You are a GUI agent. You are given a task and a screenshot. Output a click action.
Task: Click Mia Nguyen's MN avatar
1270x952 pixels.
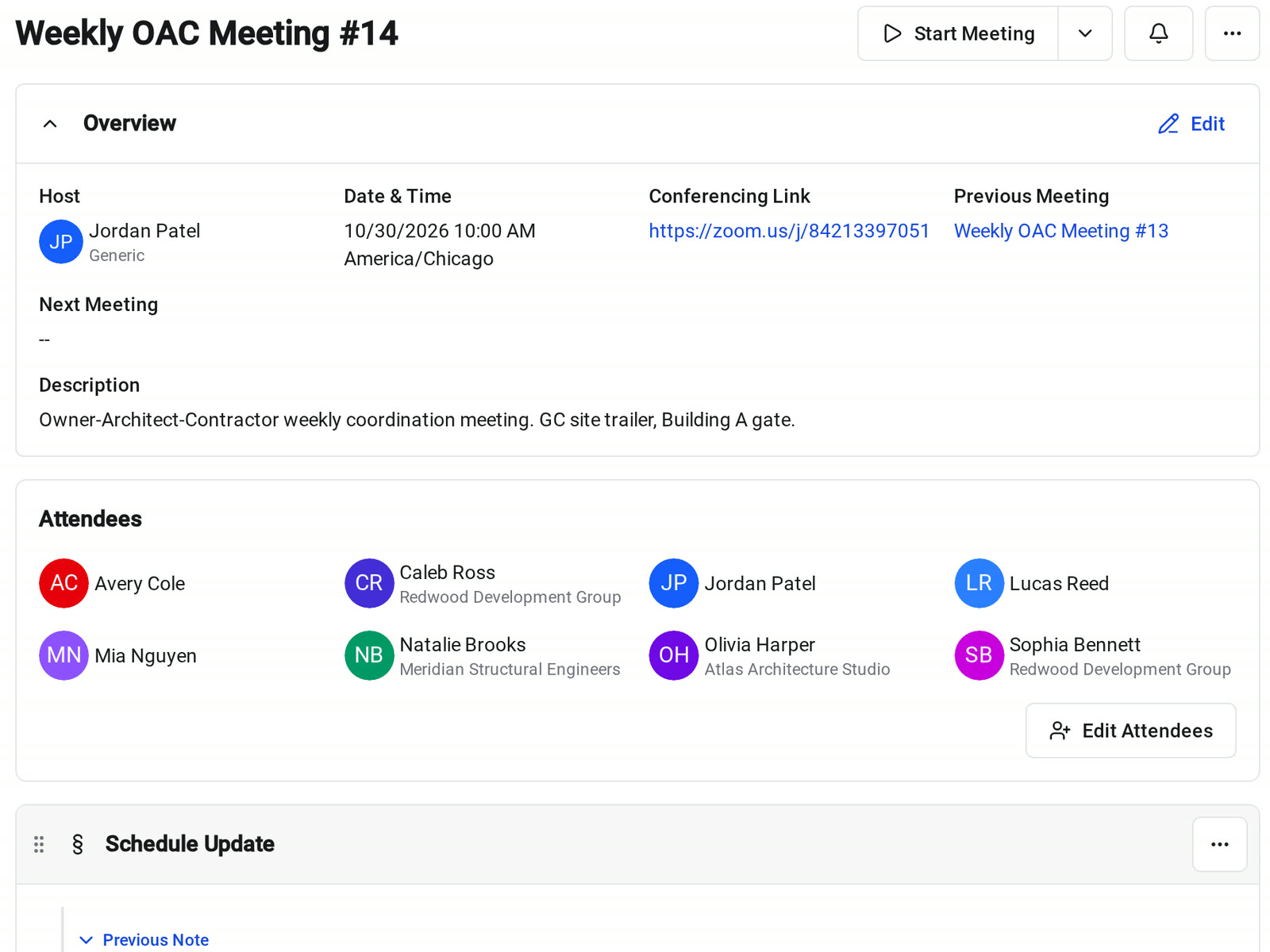click(x=63, y=655)
